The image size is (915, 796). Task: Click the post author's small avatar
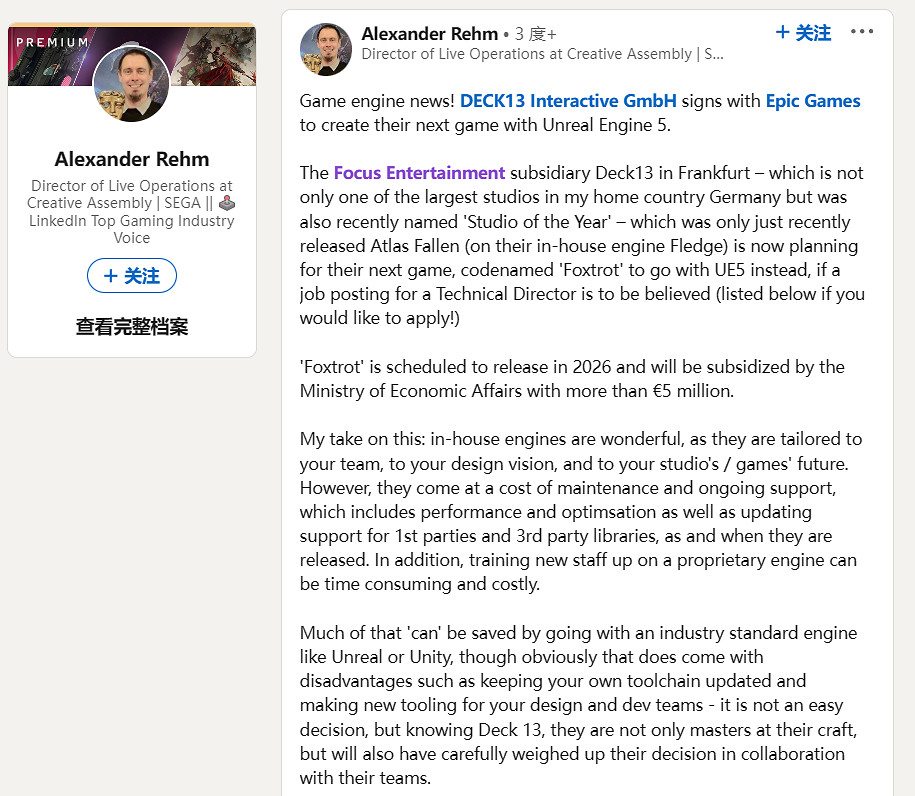click(x=326, y=49)
